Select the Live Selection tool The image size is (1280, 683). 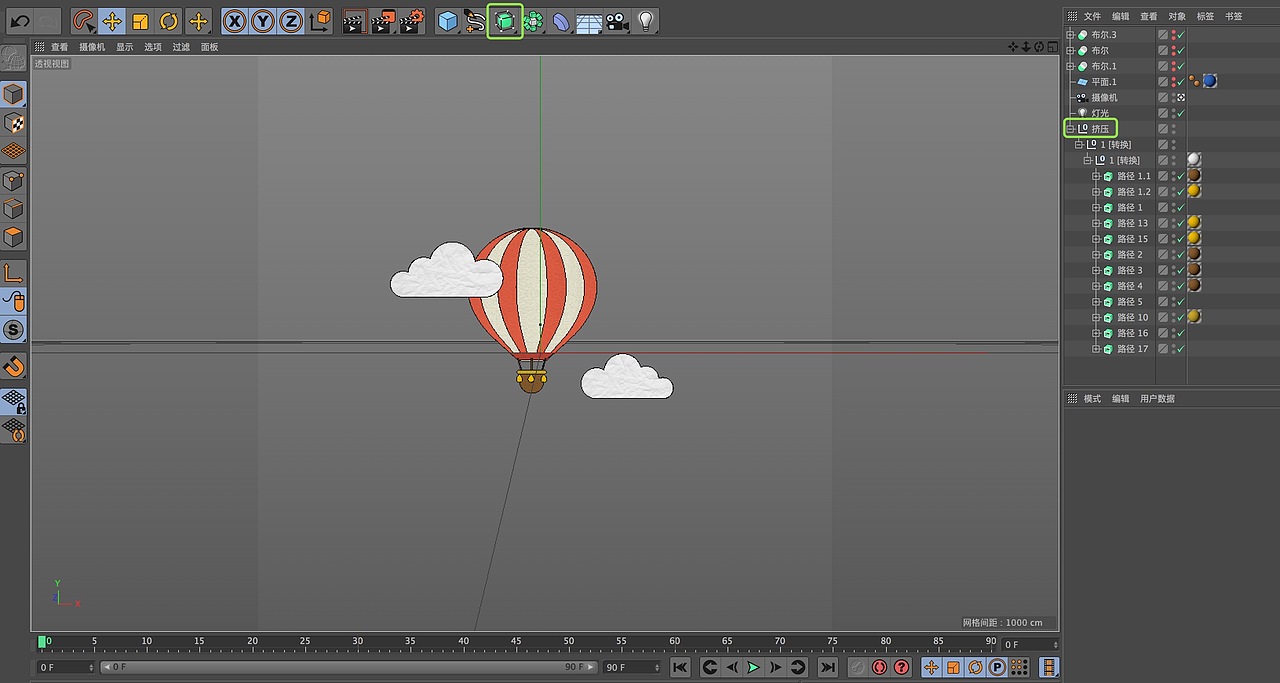[85, 21]
